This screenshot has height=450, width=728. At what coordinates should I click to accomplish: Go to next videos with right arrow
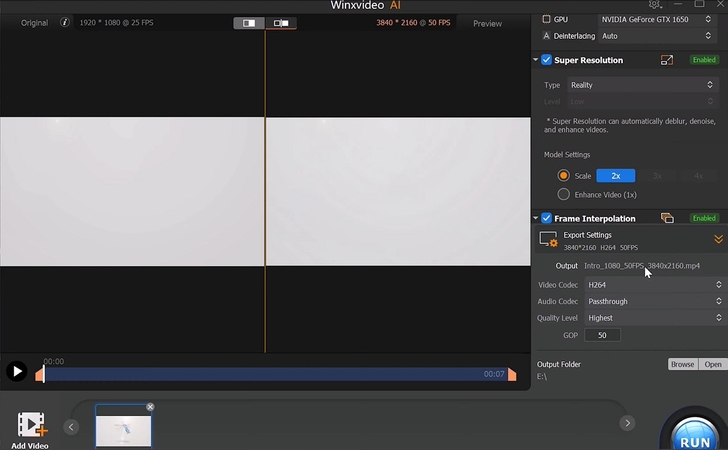[x=627, y=423]
